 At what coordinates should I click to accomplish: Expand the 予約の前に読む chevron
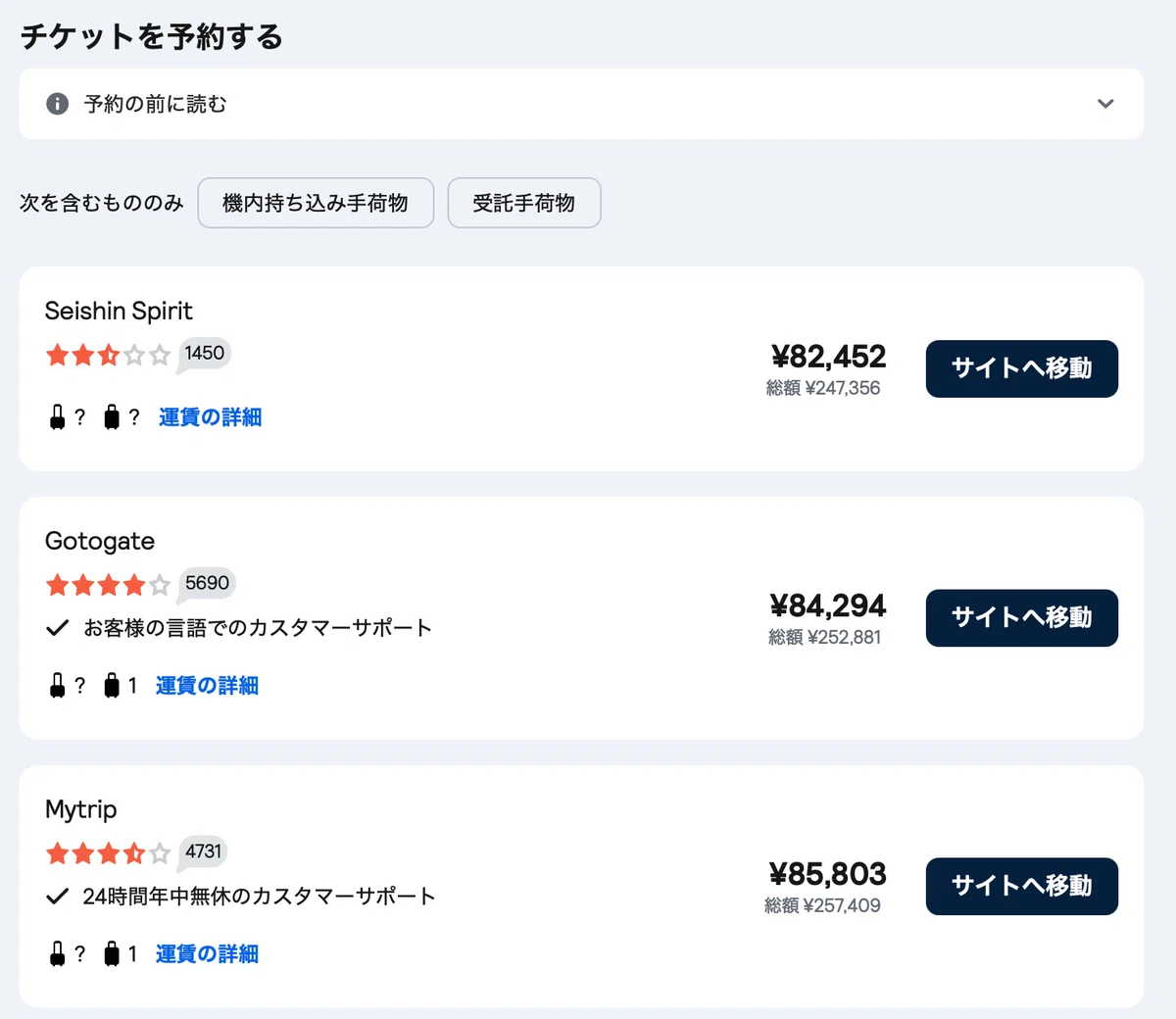coord(1105,104)
